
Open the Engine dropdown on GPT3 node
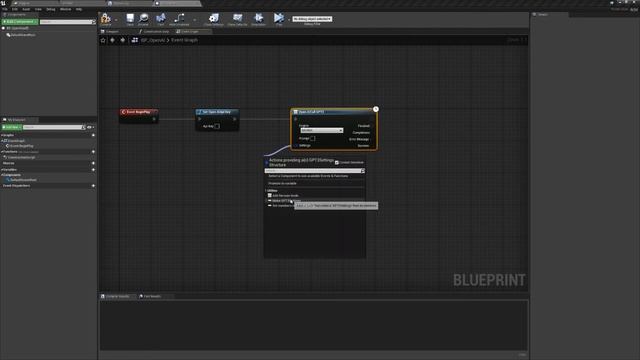point(322,130)
